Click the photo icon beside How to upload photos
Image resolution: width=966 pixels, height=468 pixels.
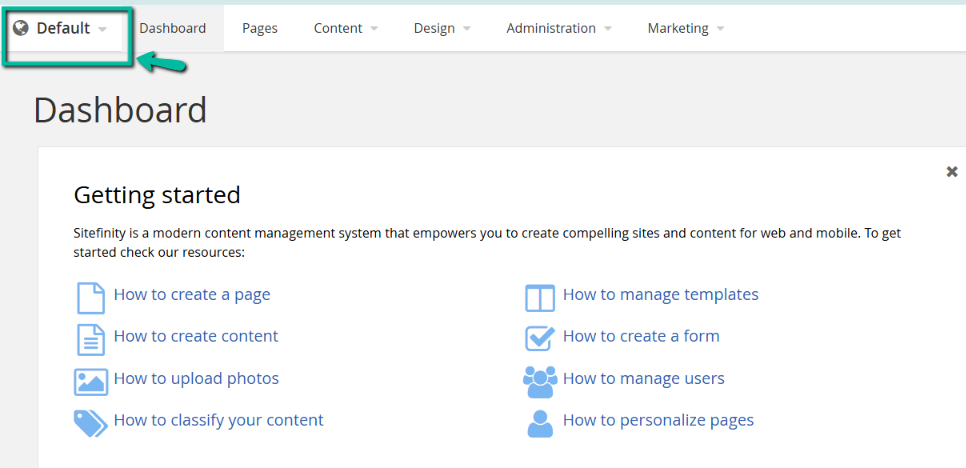91,381
